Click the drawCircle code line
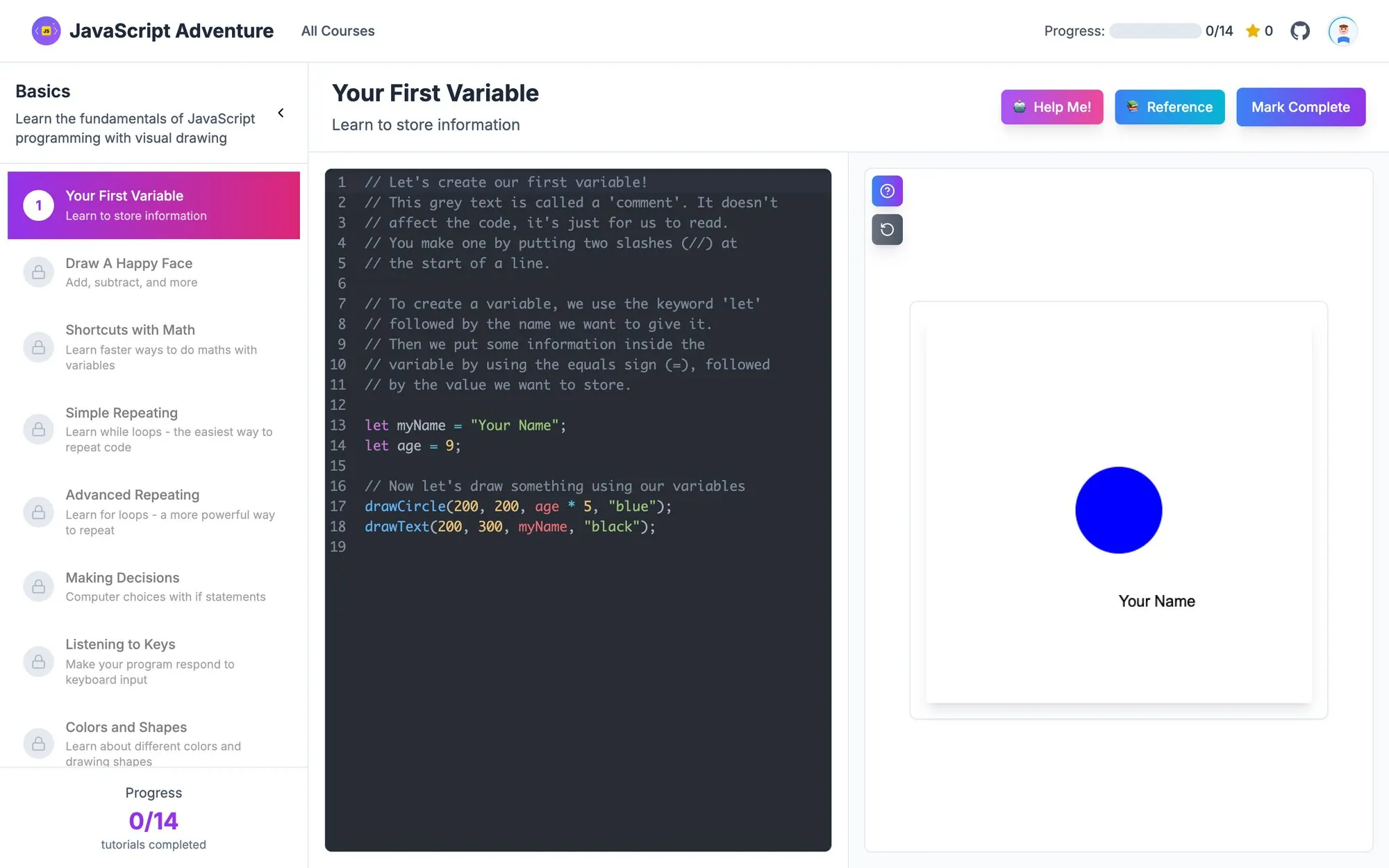Image resolution: width=1389 pixels, height=868 pixels. [x=518, y=506]
